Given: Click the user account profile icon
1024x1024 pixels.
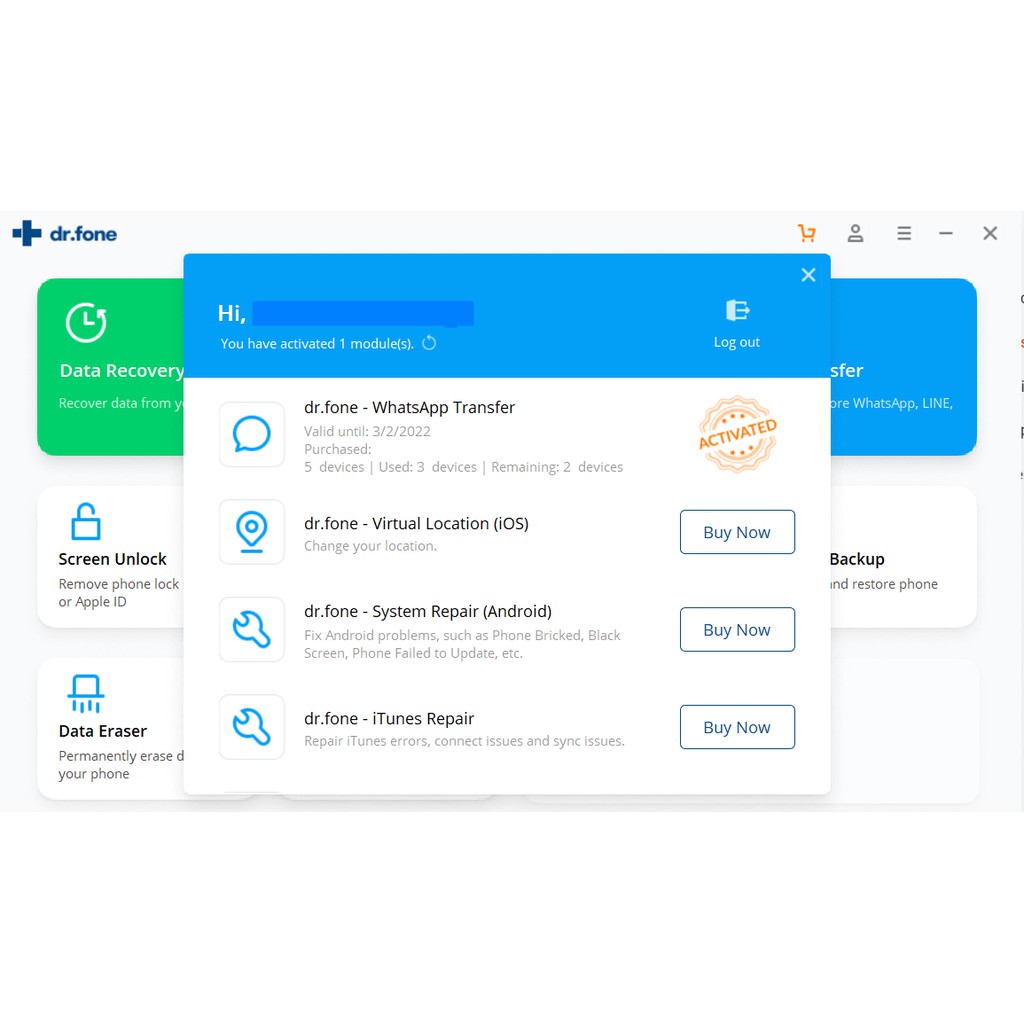Looking at the screenshot, I should [x=855, y=233].
